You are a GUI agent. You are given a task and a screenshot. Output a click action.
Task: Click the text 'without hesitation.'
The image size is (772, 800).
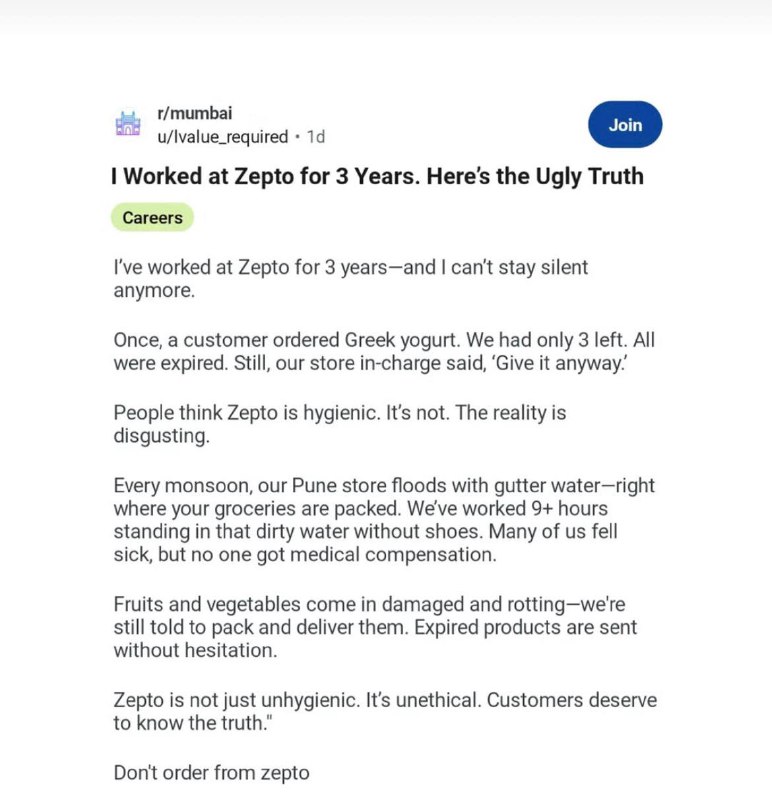pyautogui.click(x=195, y=651)
